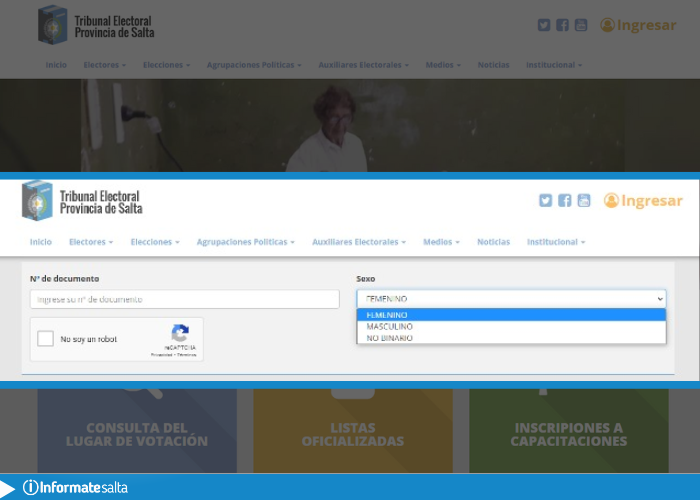The width and height of the screenshot is (700, 500).
Task: Click the YouTube icon in foreground header
Action: pyautogui.click(x=584, y=200)
